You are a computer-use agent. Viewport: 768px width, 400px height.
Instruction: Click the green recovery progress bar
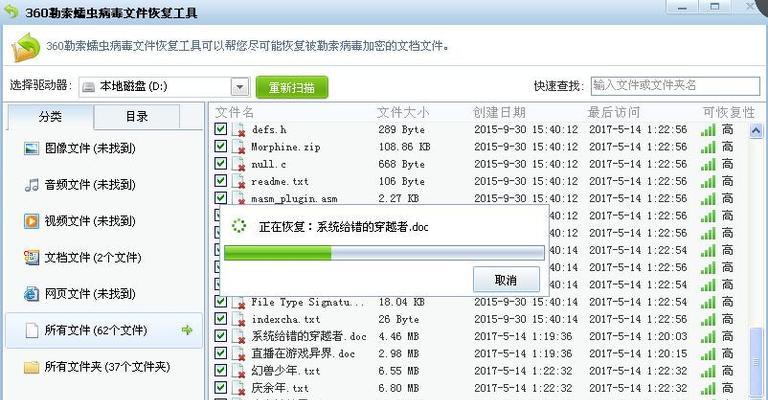pos(384,253)
